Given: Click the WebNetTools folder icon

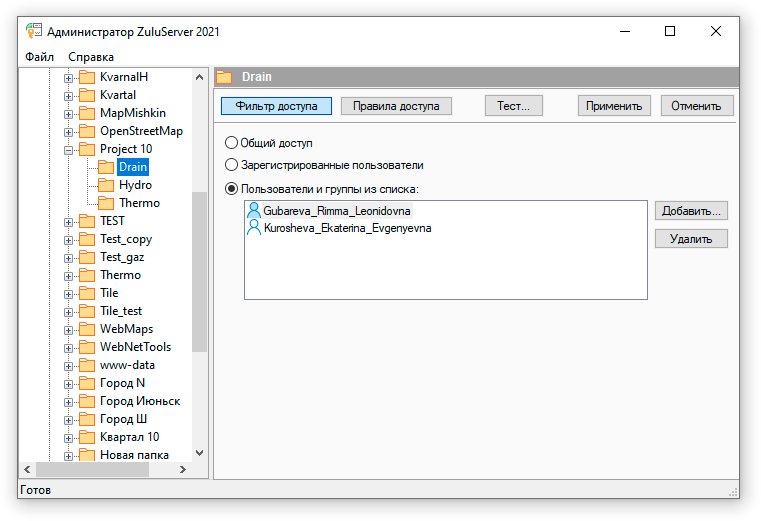Looking at the screenshot, I should click(87, 347).
